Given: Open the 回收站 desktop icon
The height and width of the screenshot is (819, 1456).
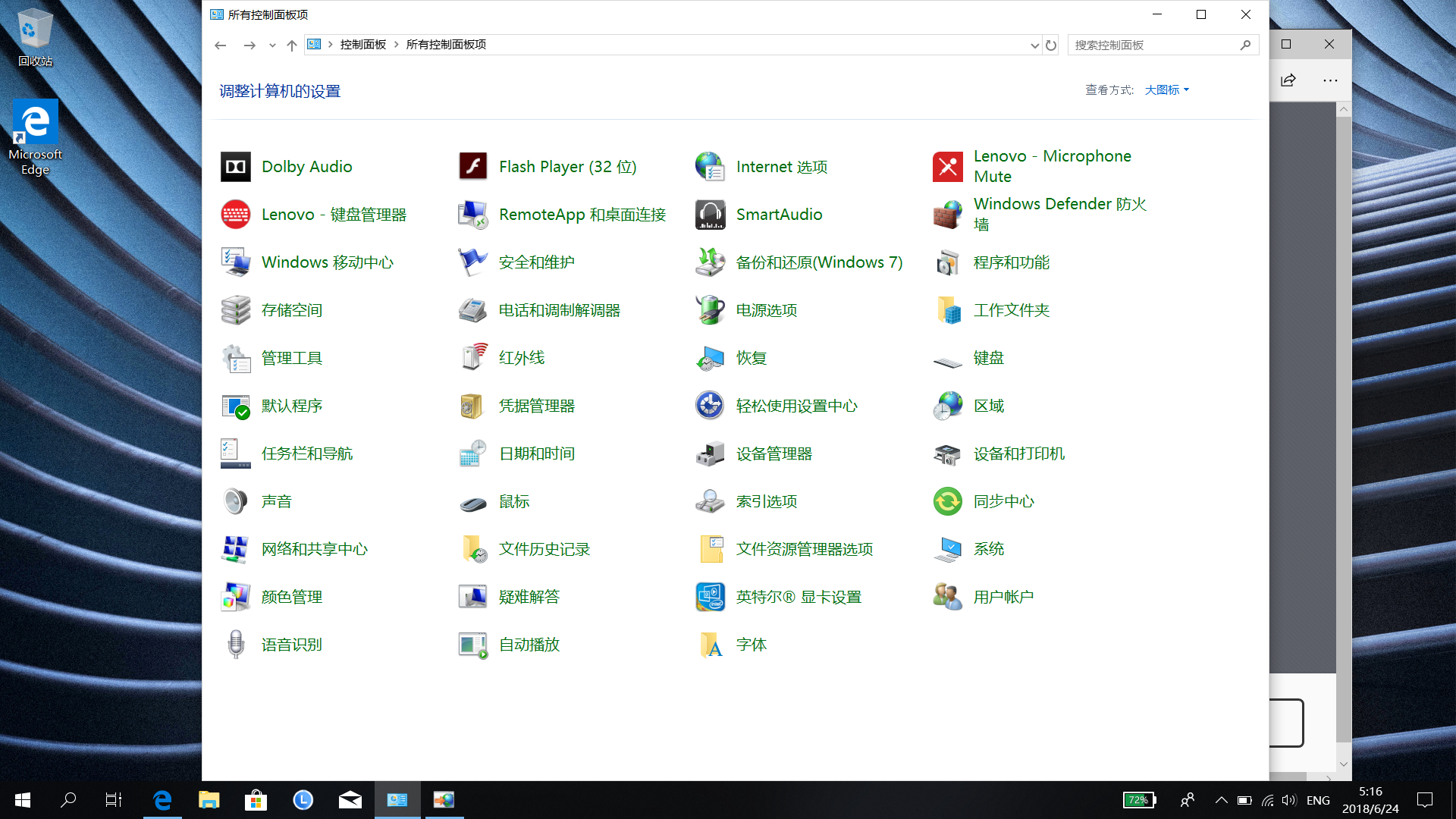Looking at the screenshot, I should coord(35,36).
